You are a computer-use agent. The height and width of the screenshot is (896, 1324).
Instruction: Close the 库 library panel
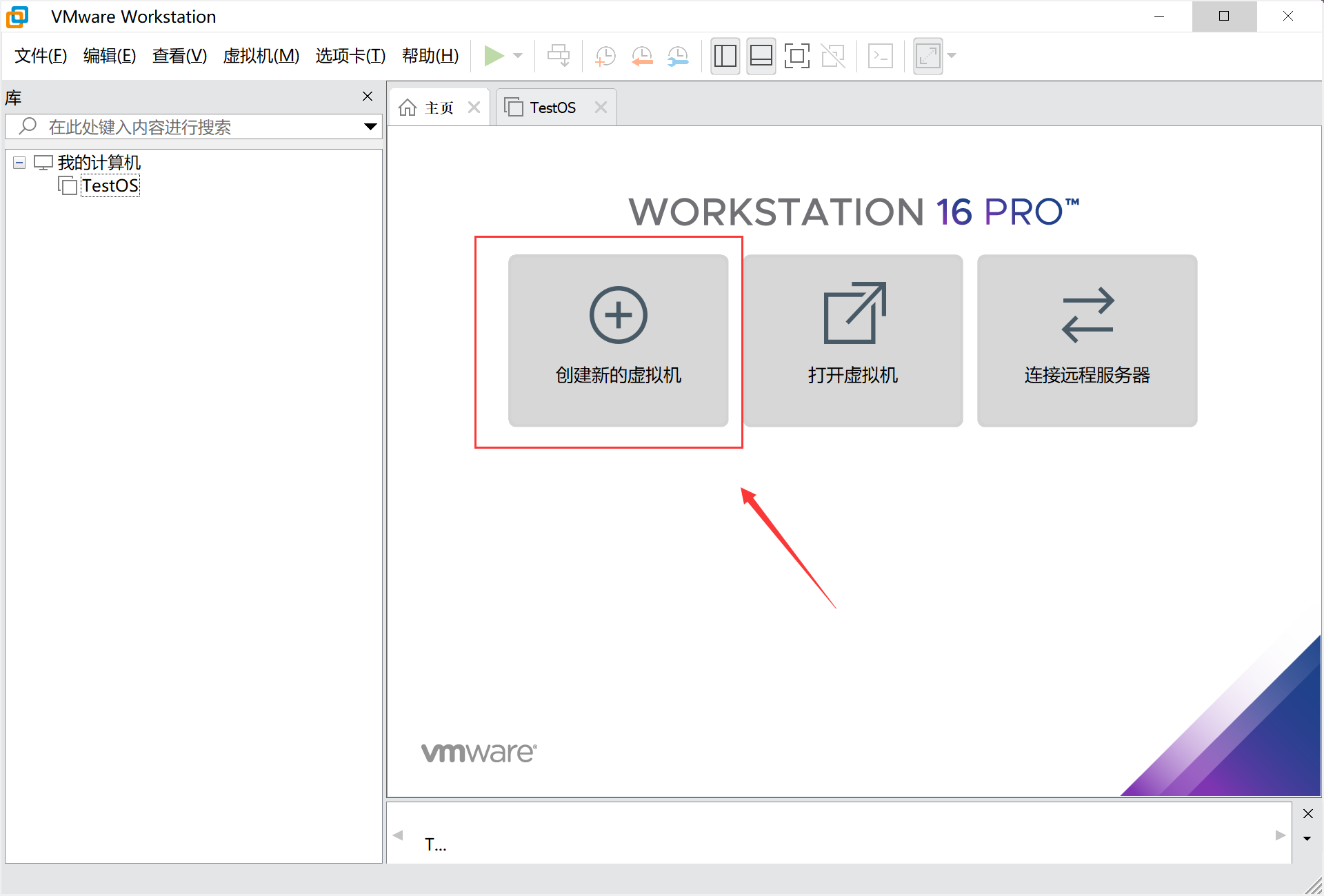tap(368, 96)
